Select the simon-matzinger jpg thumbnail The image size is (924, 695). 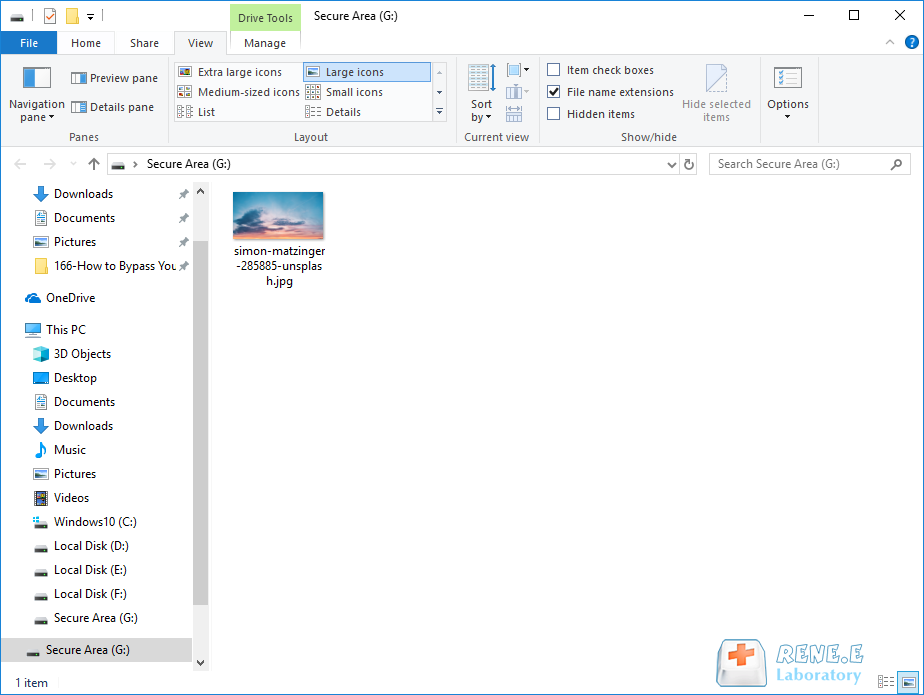278,216
